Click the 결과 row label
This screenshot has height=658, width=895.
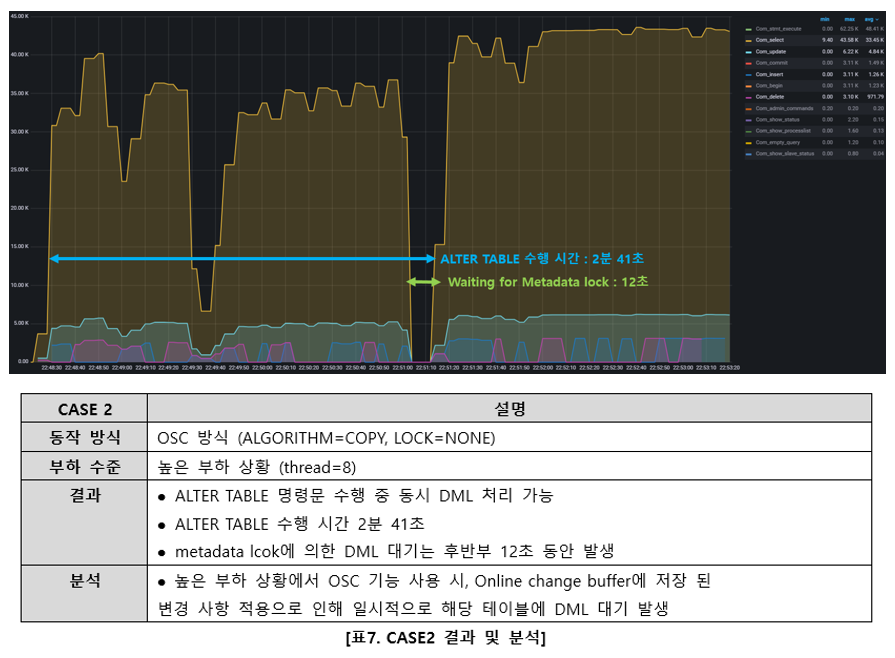84,495
